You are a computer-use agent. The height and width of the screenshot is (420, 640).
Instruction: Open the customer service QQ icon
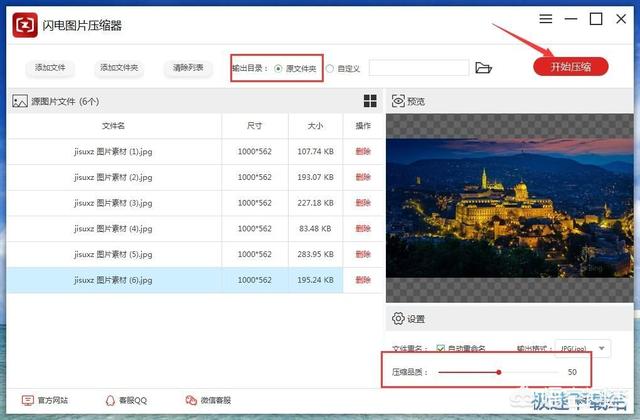click(x=111, y=400)
